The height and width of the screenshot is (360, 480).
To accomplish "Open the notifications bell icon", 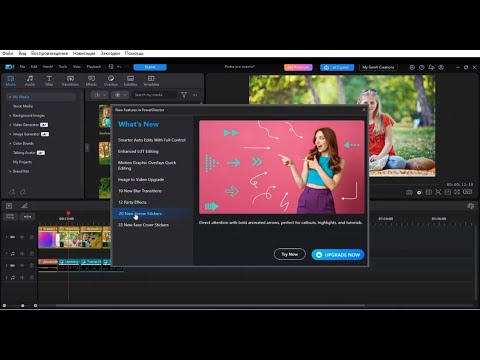I will click(x=431, y=67).
